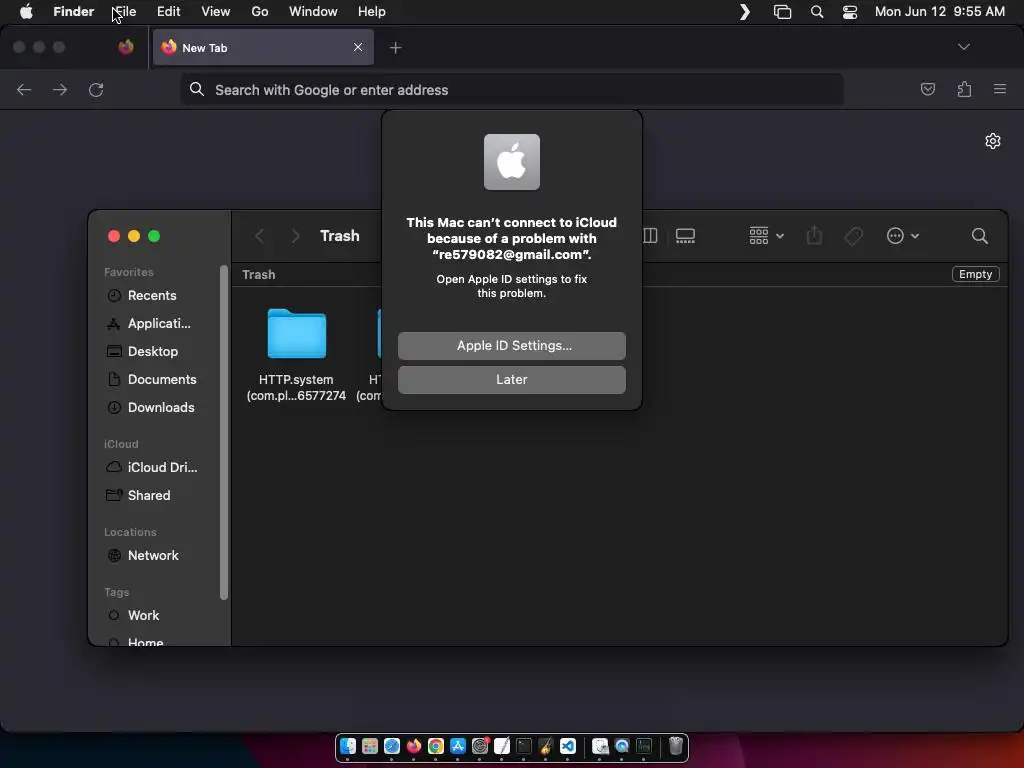
Task: Open Firefox from the Dock
Action: click(x=414, y=746)
